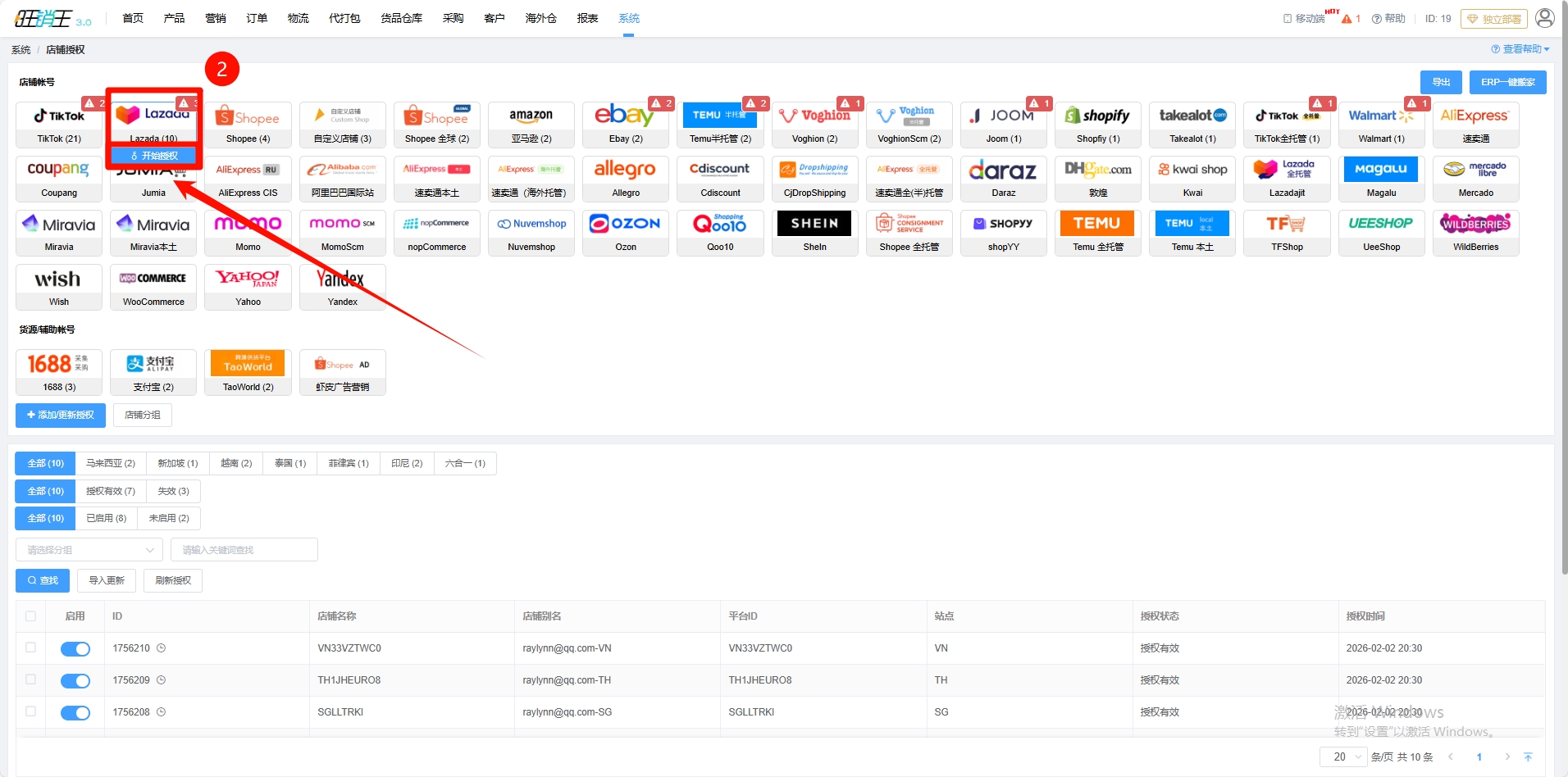Open the 1688 sourcing account tile
Screen dimensions: 1568x777
[x=59, y=371]
